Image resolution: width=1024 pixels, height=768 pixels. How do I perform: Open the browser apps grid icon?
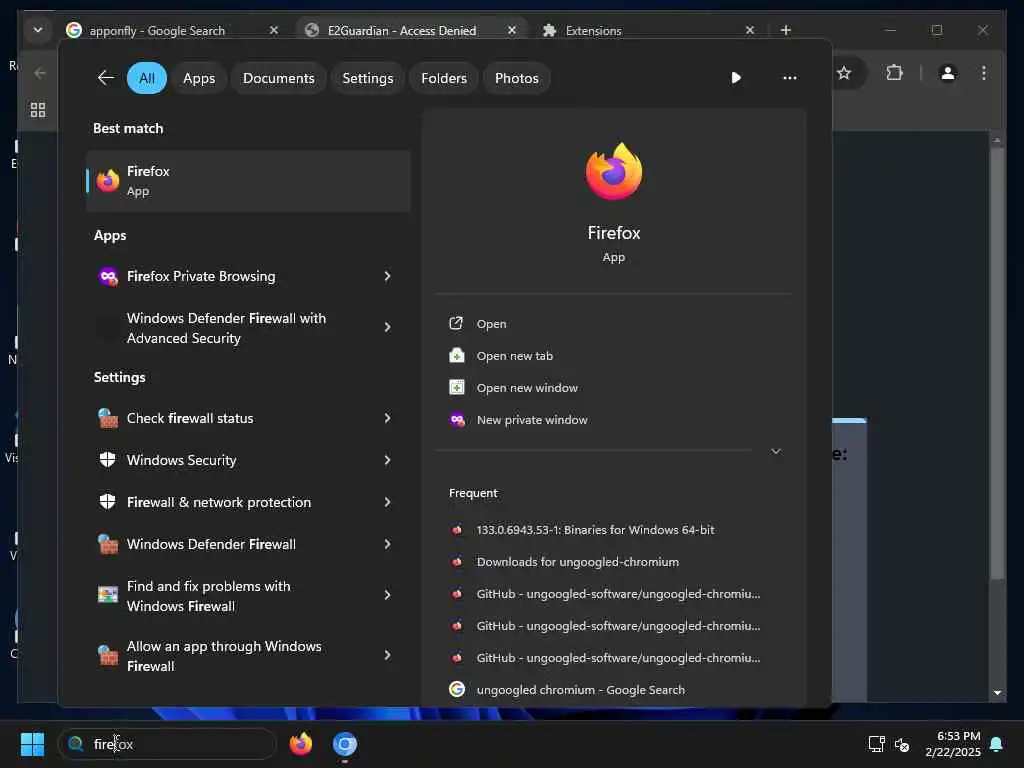(38, 110)
